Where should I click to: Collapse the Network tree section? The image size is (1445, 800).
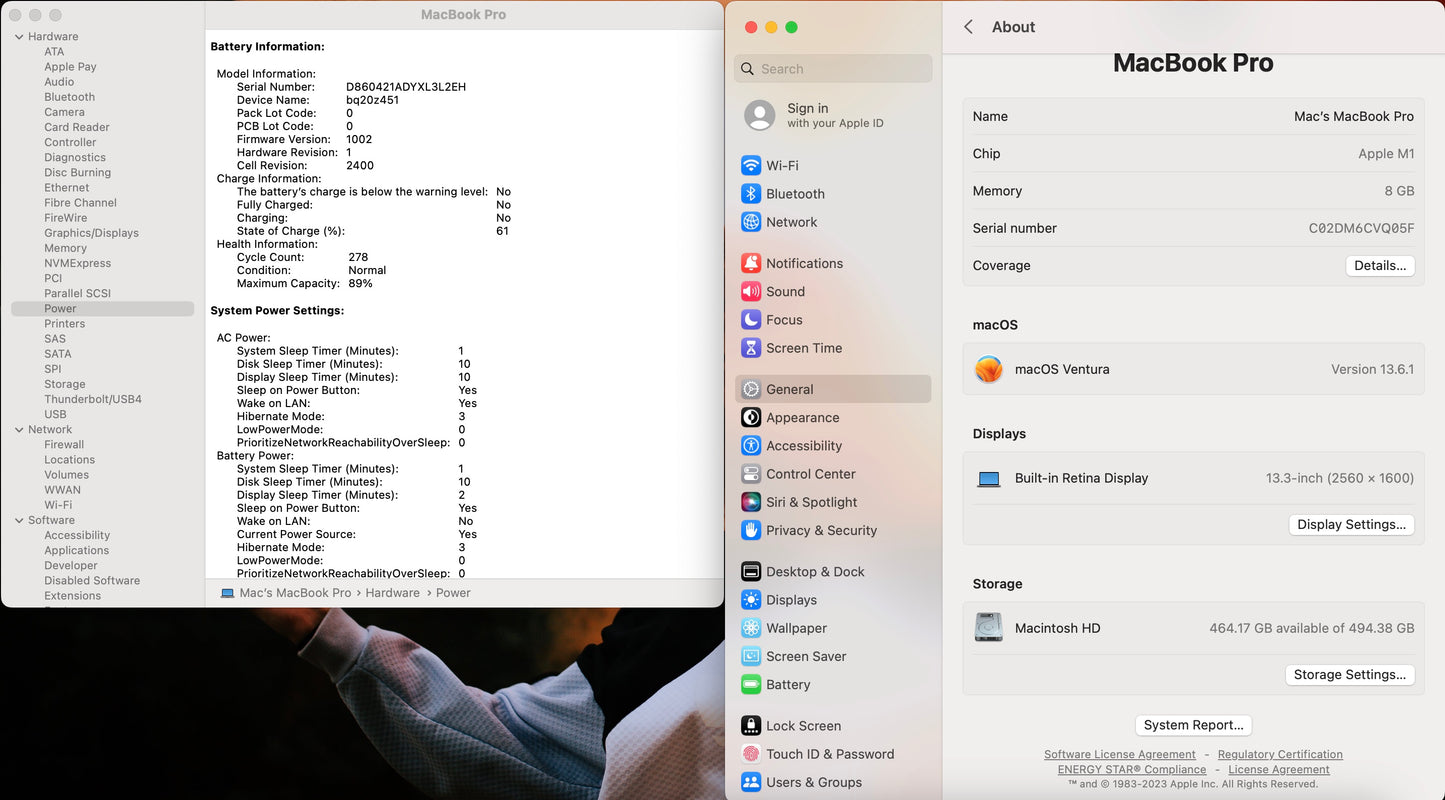(x=19, y=430)
